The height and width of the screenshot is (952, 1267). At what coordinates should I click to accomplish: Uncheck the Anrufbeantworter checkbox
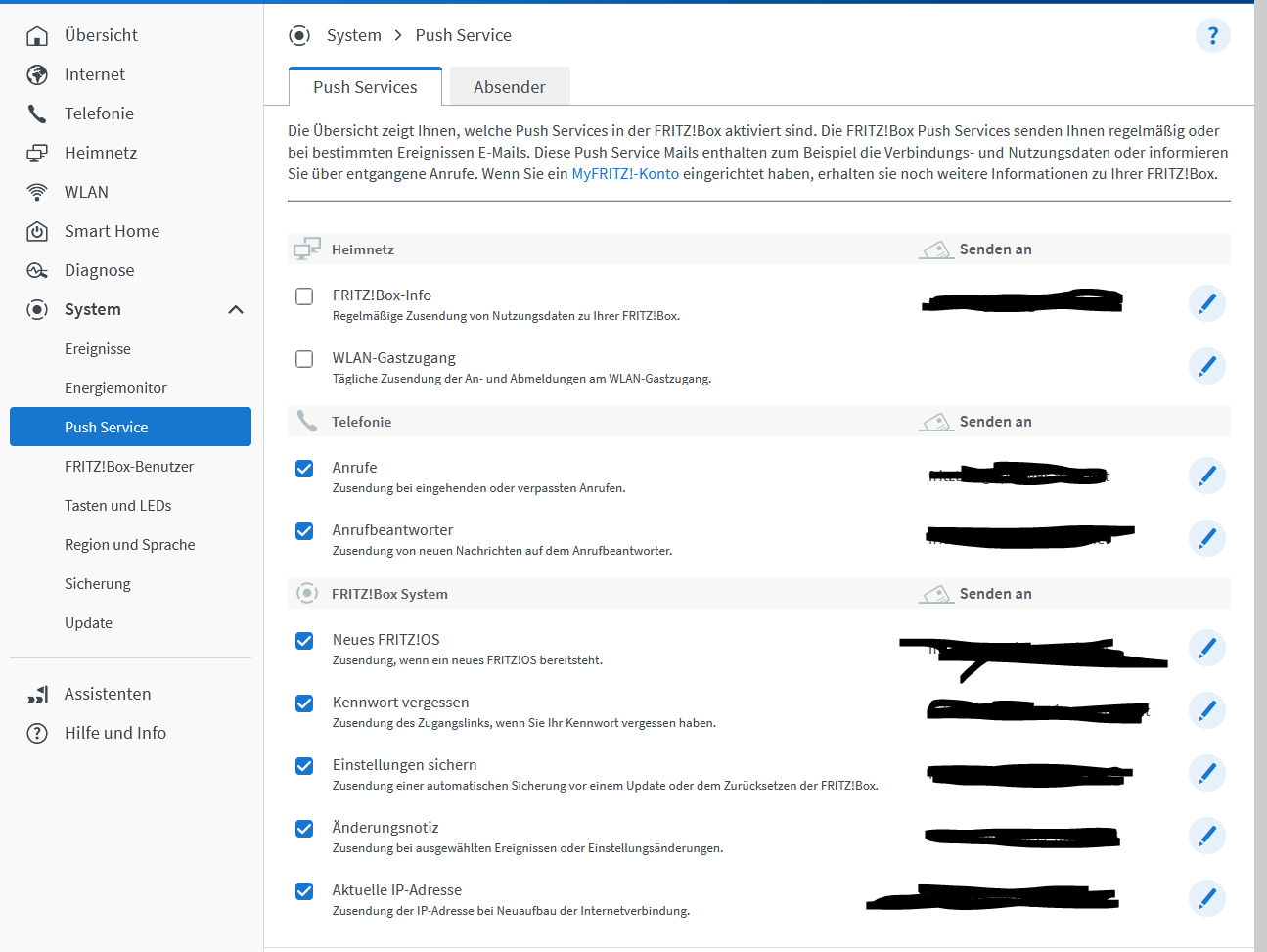pyautogui.click(x=304, y=531)
